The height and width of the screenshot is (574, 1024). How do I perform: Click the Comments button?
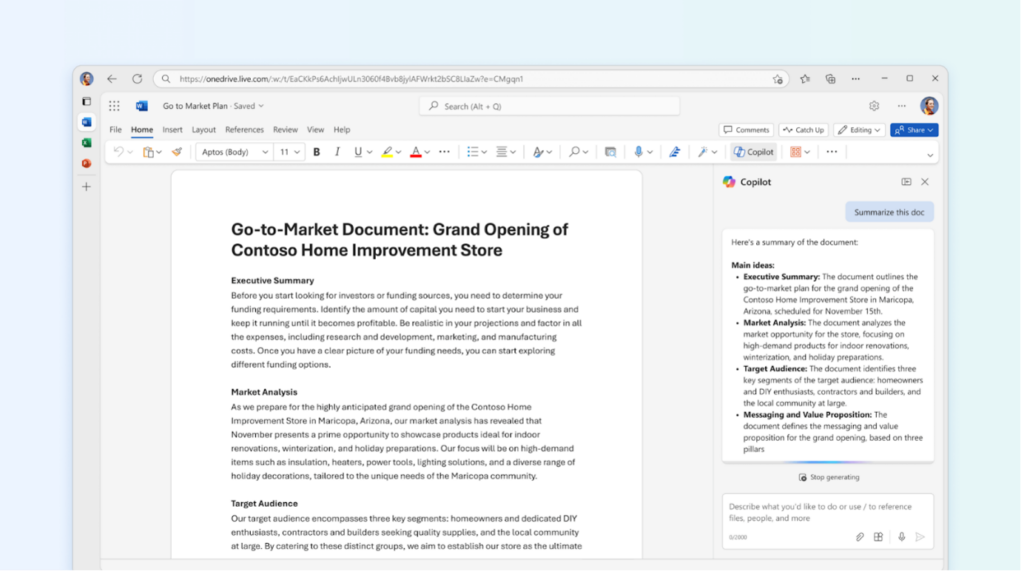point(746,130)
